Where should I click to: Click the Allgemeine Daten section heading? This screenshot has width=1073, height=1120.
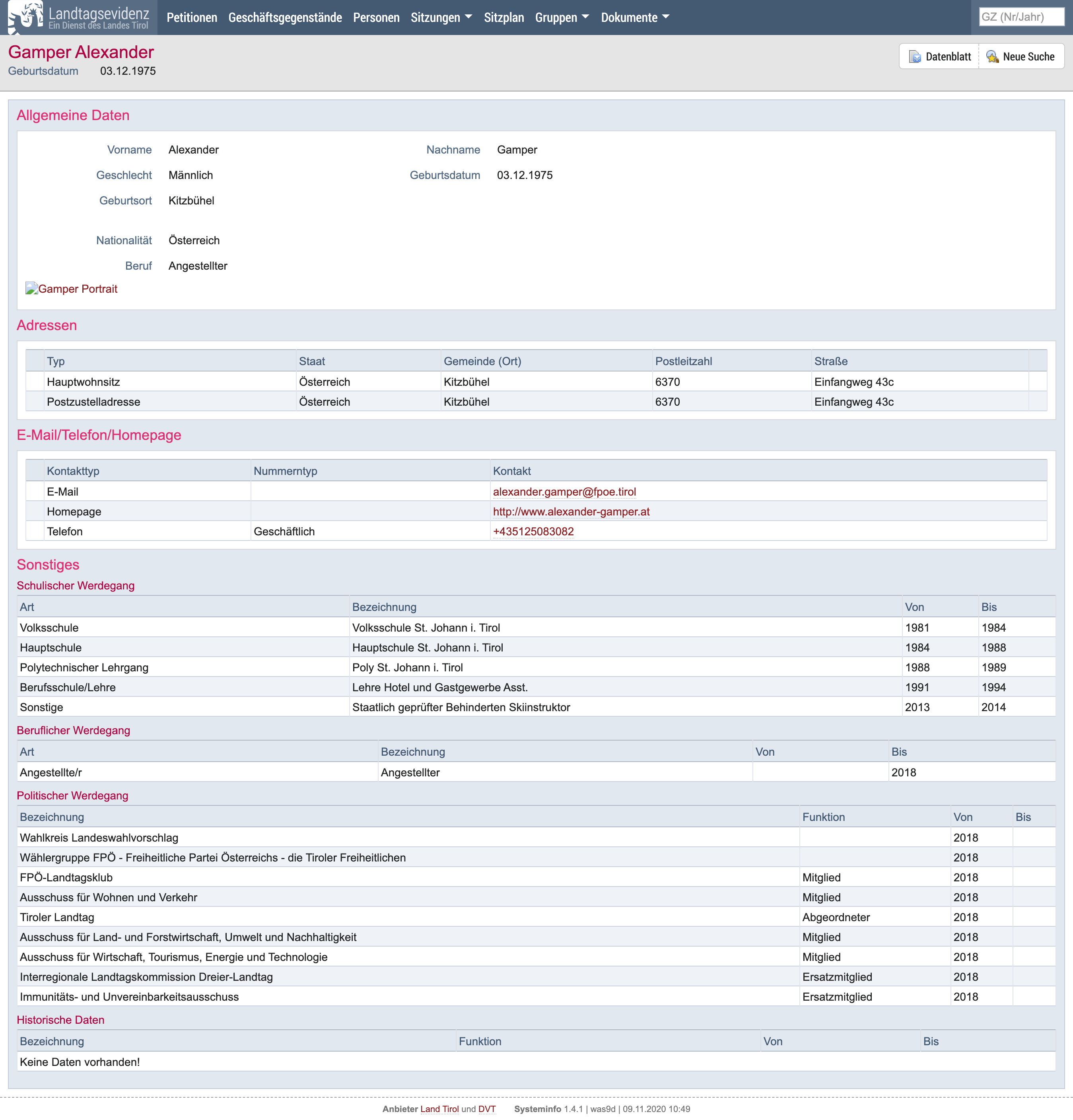[x=73, y=115]
